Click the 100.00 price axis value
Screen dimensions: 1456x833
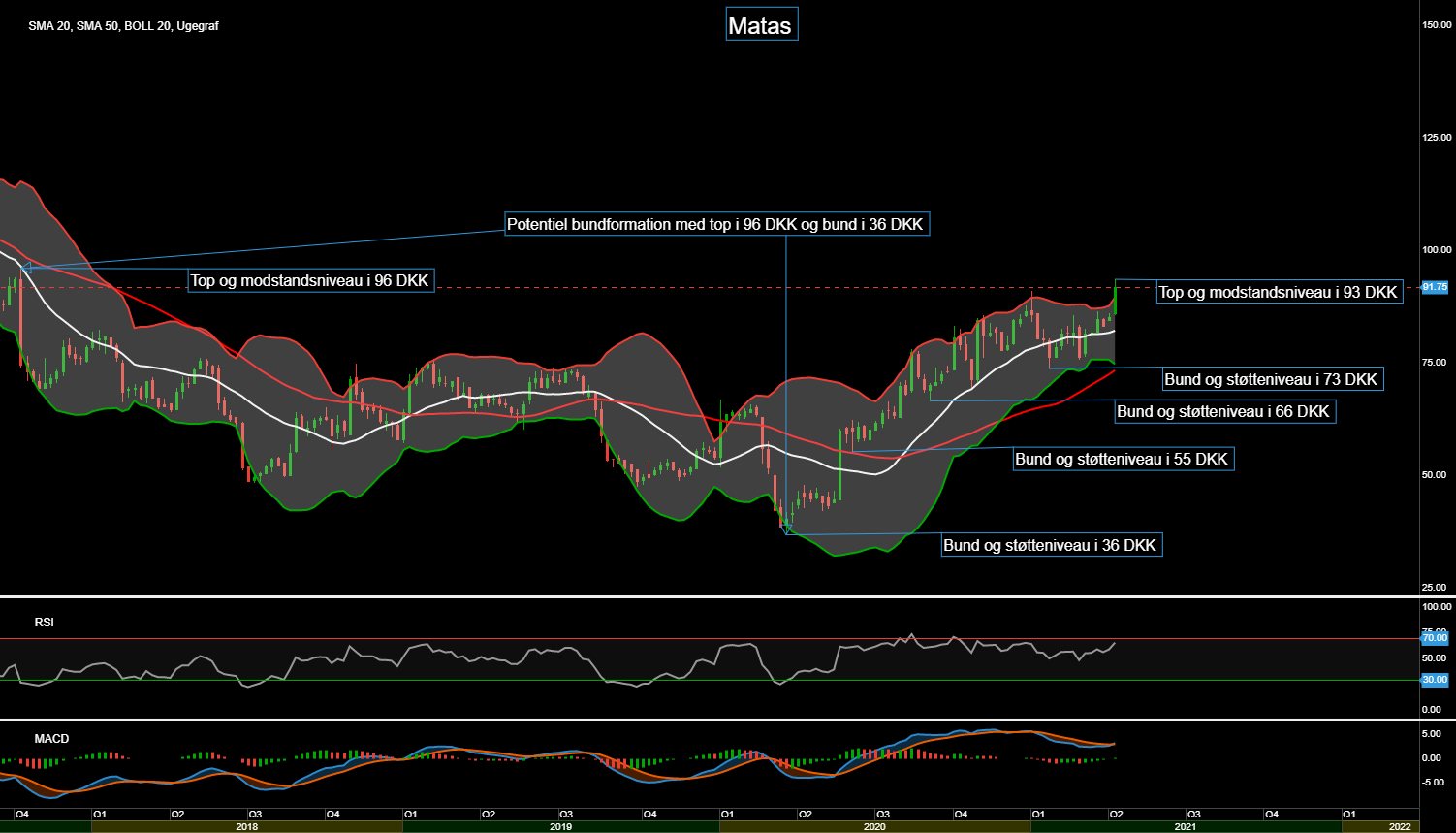click(x=1436, y=249)
